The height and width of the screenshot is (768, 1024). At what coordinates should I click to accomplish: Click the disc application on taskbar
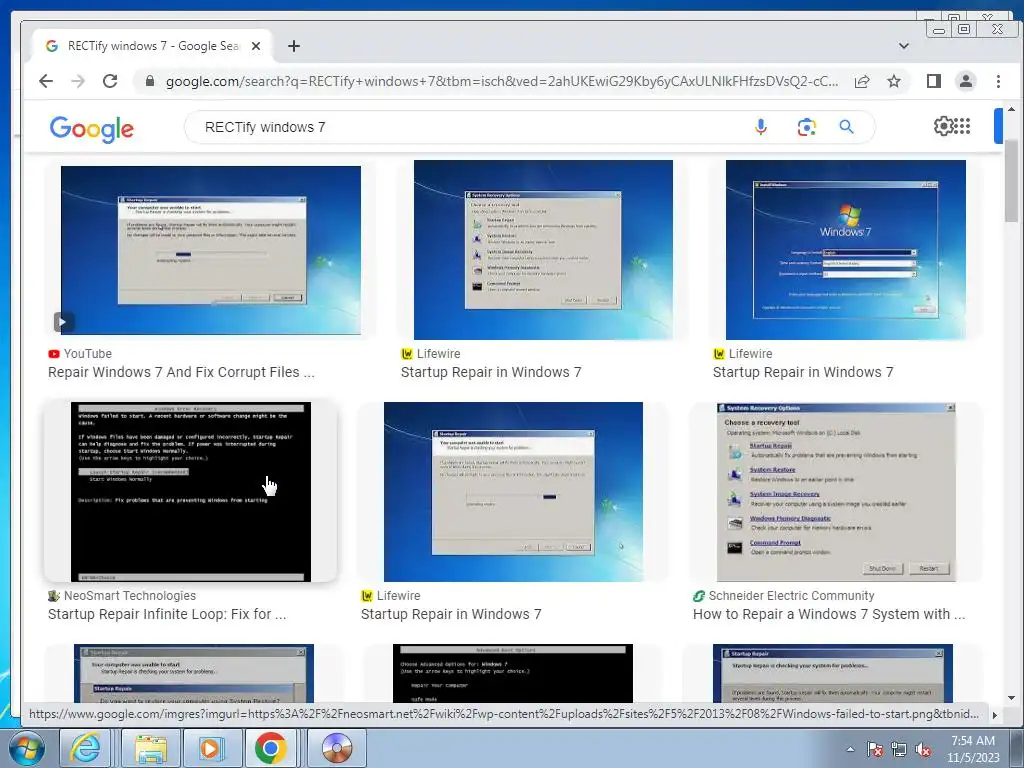point(336,748)
